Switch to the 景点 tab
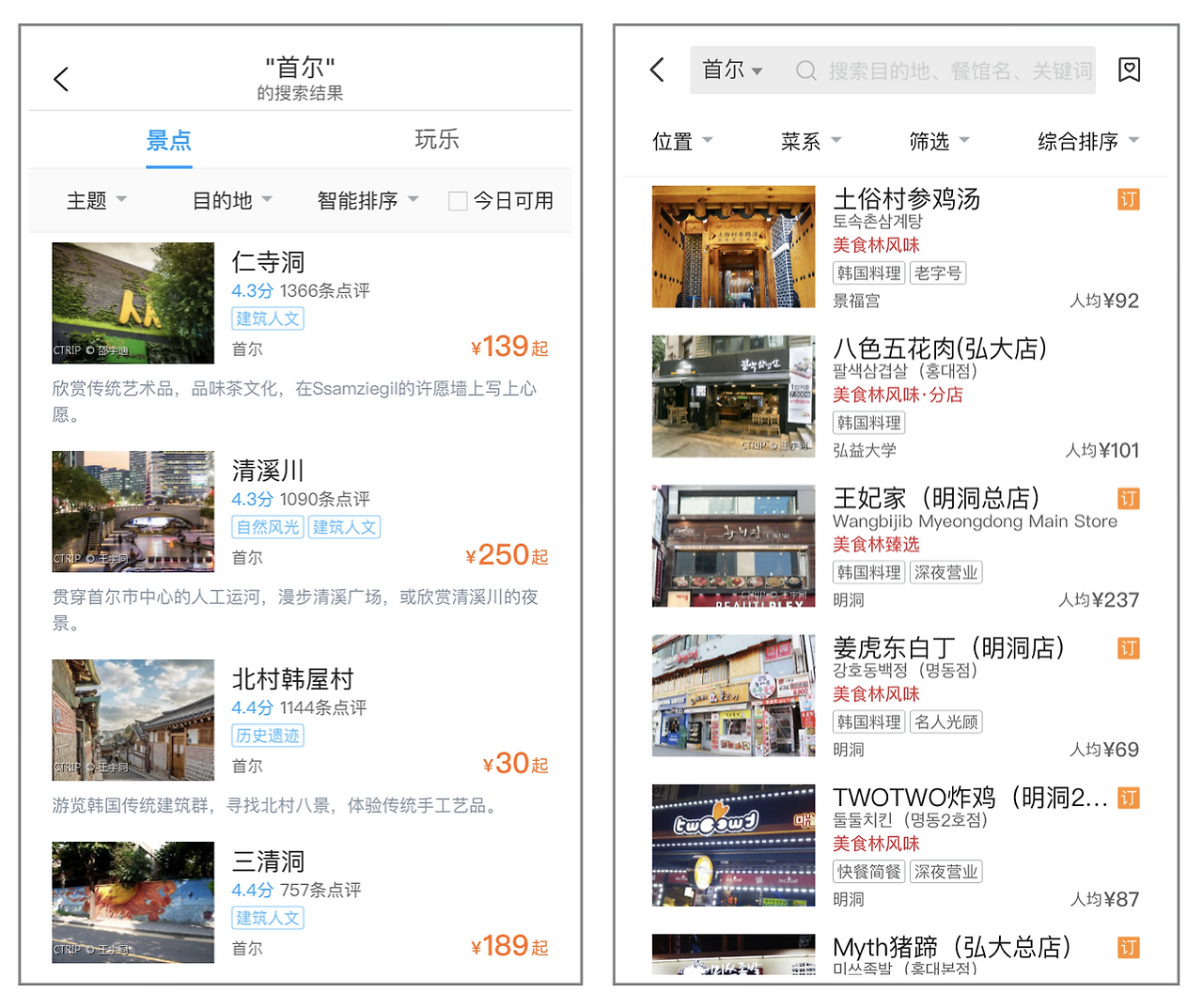 (169, 141)
